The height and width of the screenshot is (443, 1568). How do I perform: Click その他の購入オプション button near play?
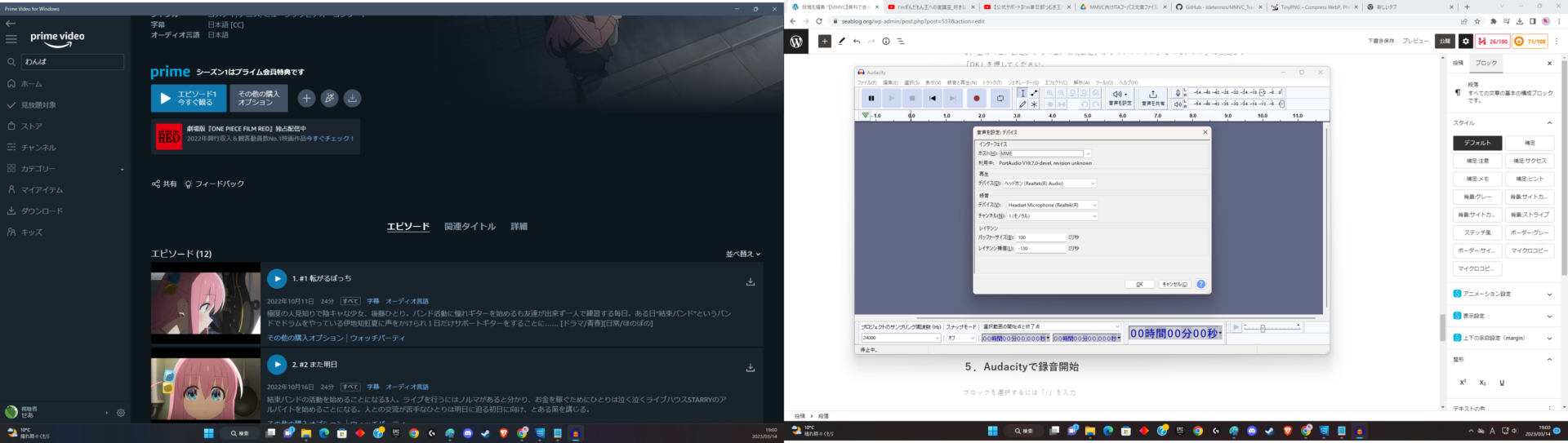(259, 98)
